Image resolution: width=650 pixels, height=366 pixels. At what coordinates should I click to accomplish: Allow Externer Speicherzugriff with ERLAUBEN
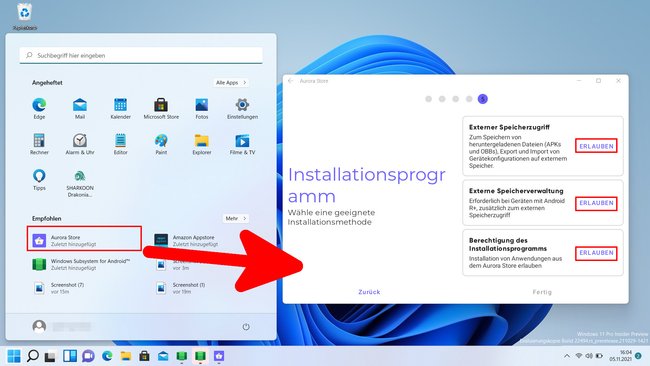(596, 146)
